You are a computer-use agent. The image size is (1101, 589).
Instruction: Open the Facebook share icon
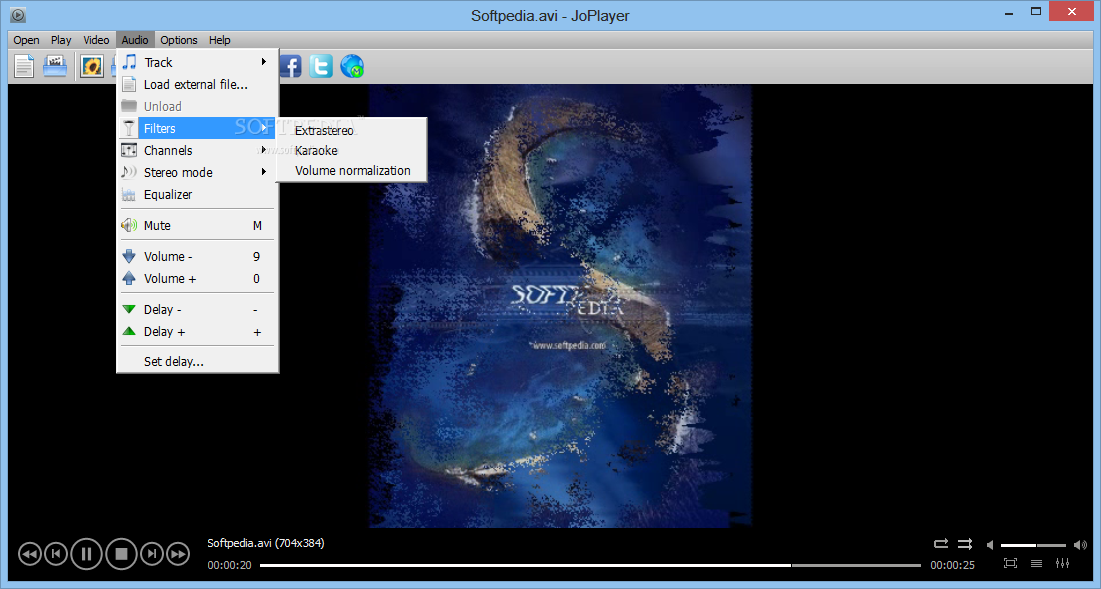(291, 66)
